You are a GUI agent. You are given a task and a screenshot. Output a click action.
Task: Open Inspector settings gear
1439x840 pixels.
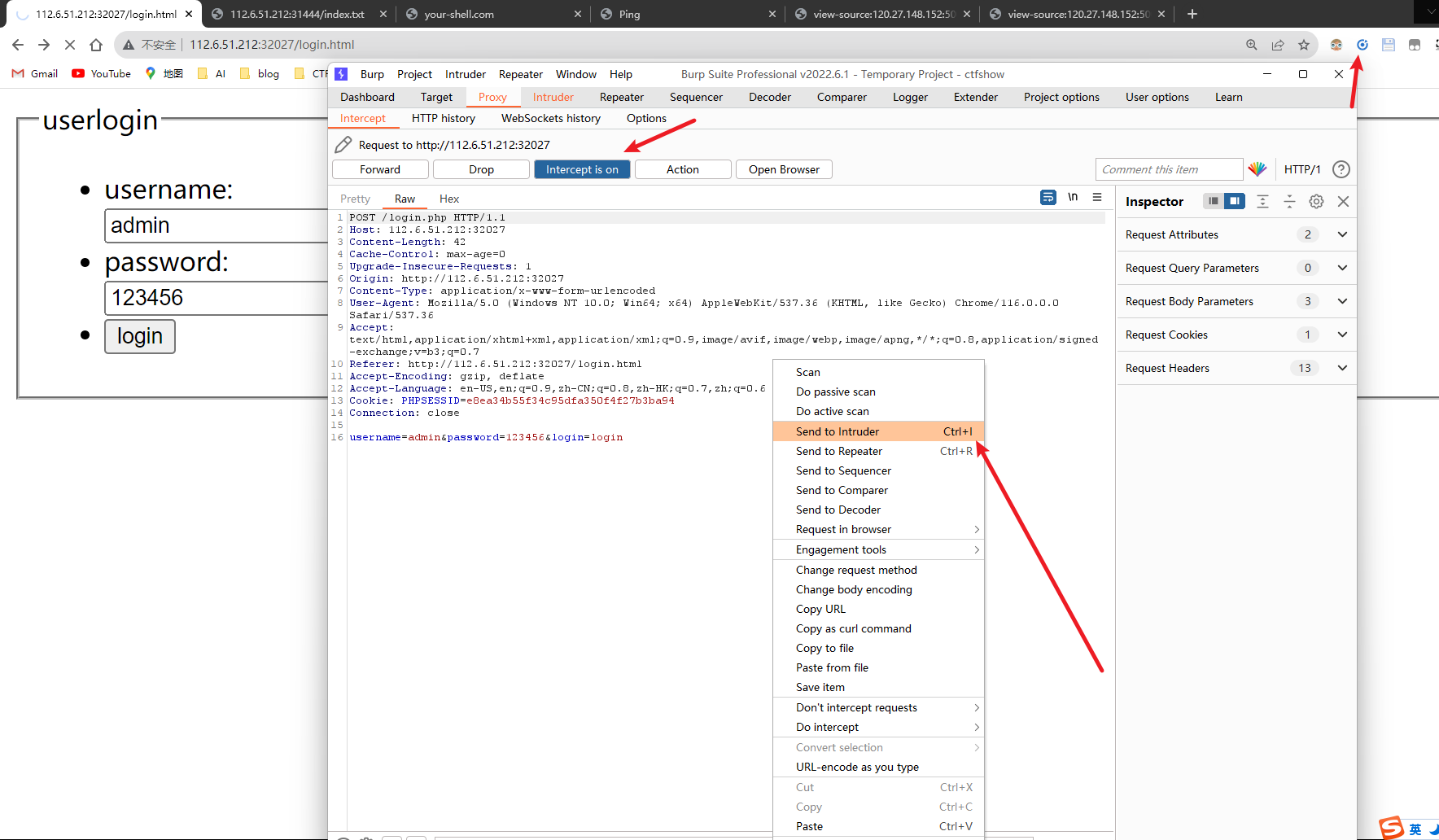pyautogui.click(x=1316, y=201)
